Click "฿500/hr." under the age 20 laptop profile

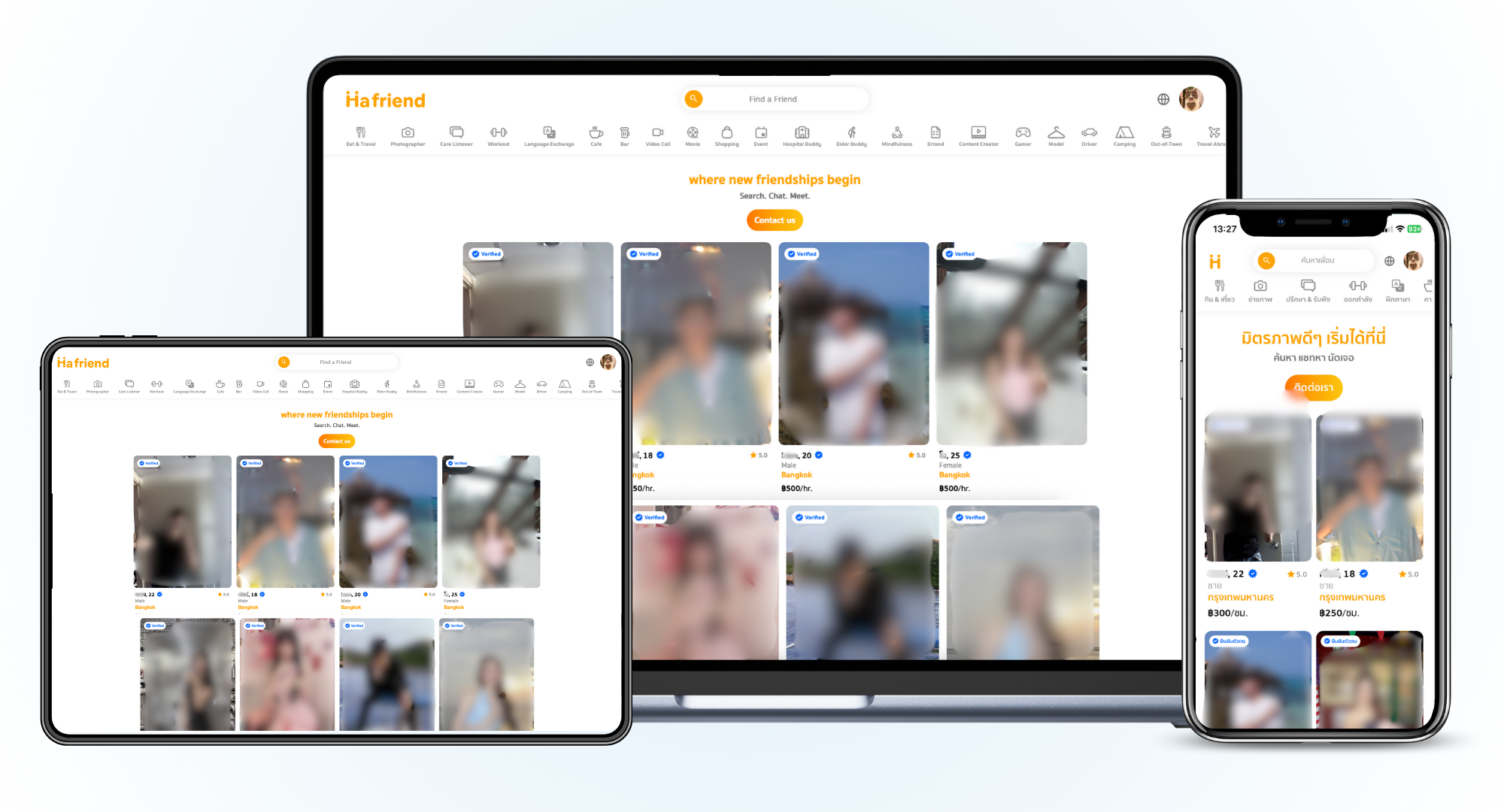797,489
